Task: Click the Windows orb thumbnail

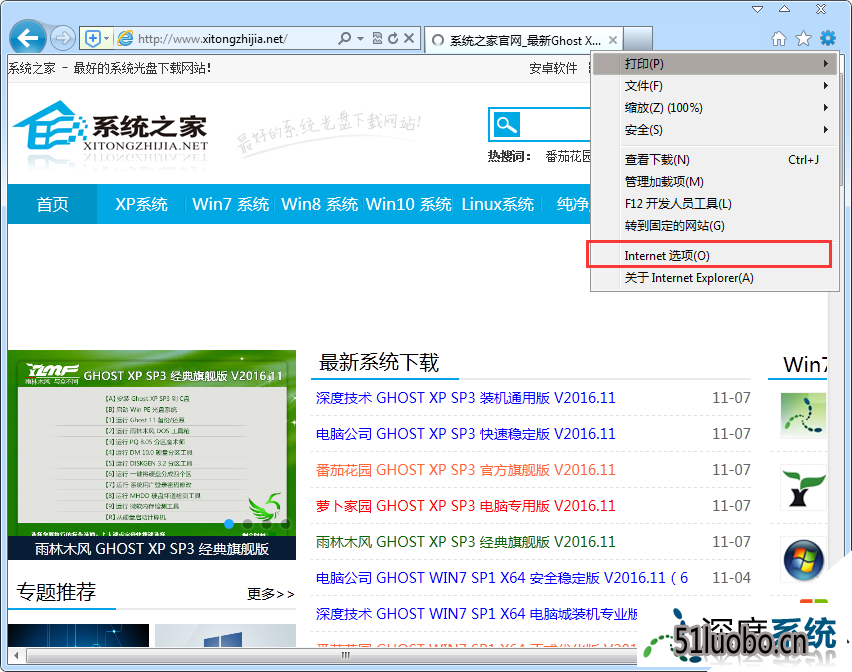Action: (x=803, y=560)
